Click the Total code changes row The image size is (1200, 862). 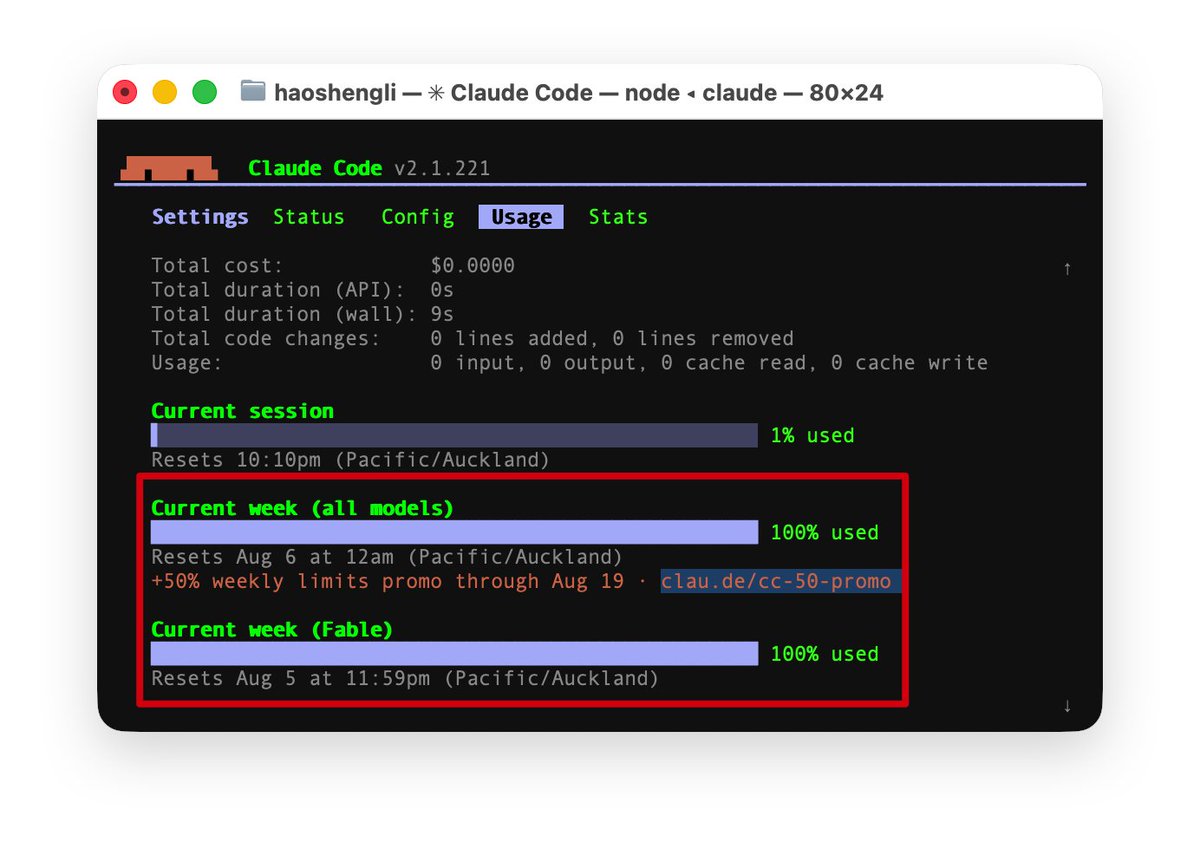tap(472, 339)
